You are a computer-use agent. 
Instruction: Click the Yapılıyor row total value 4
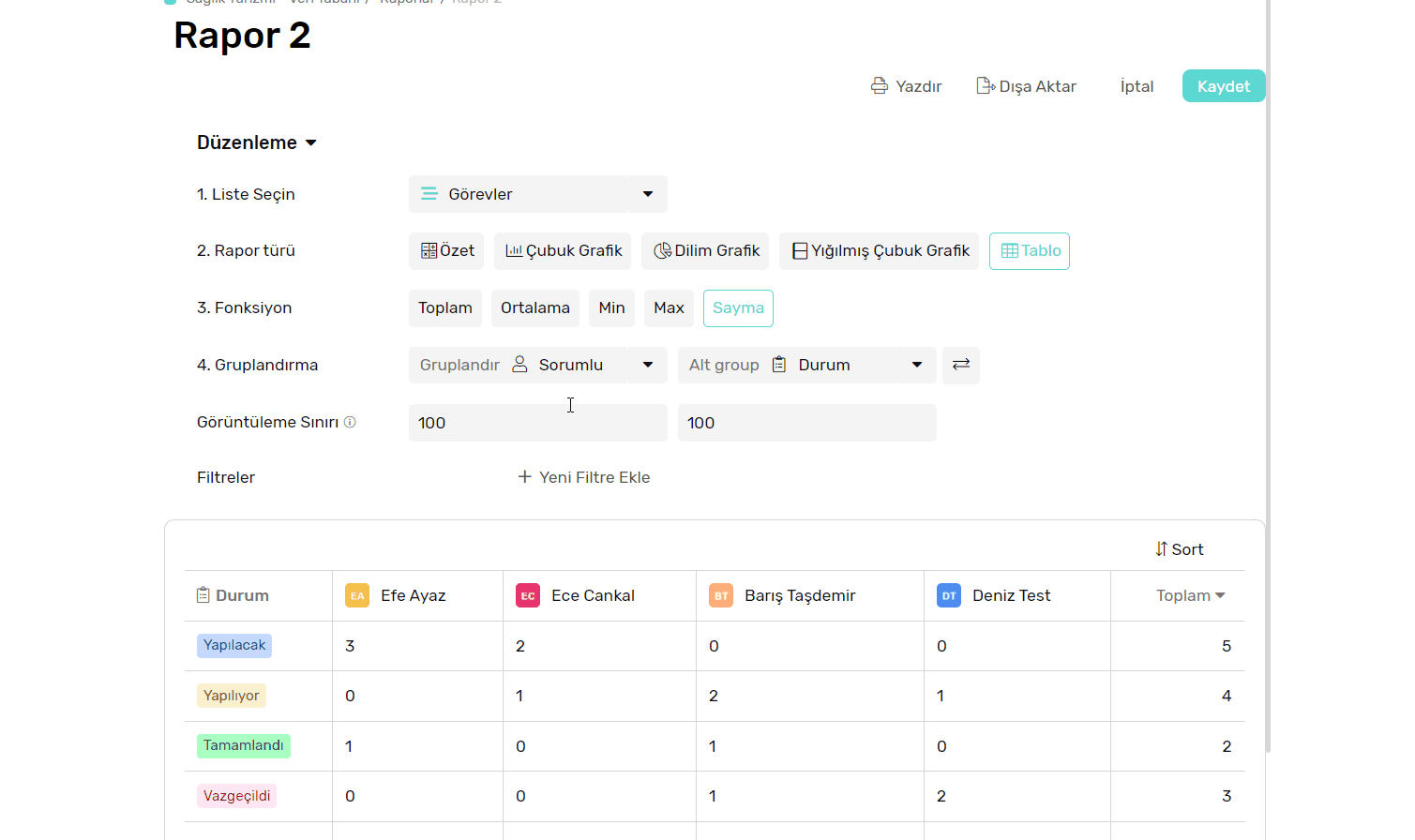(1227, 696)
